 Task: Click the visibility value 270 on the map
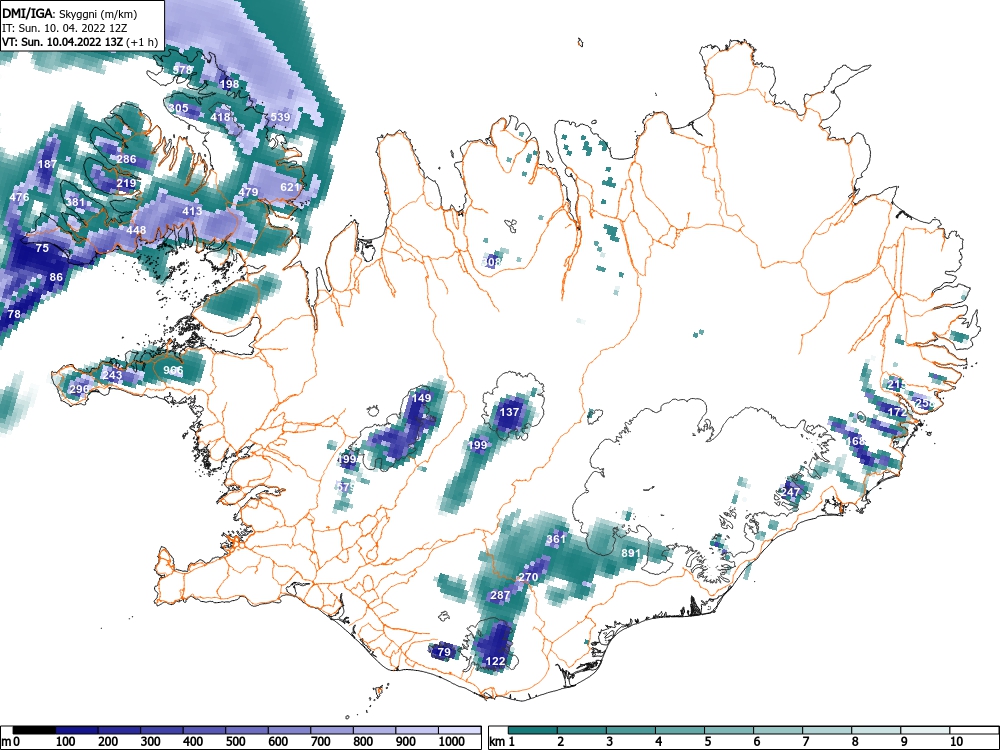click(x=528, y=577)
